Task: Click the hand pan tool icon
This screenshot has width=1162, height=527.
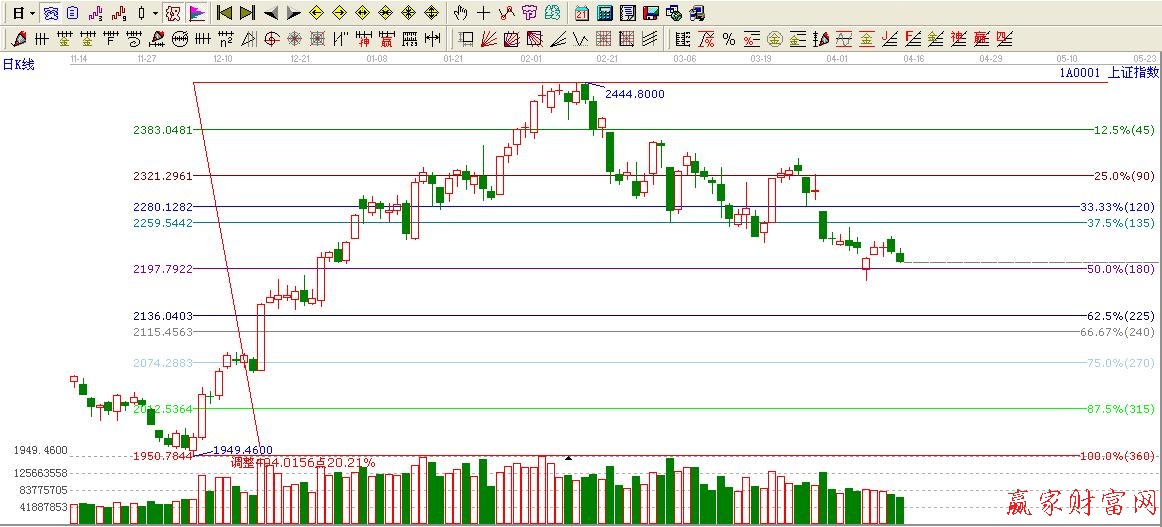Action: click(460, 13)
